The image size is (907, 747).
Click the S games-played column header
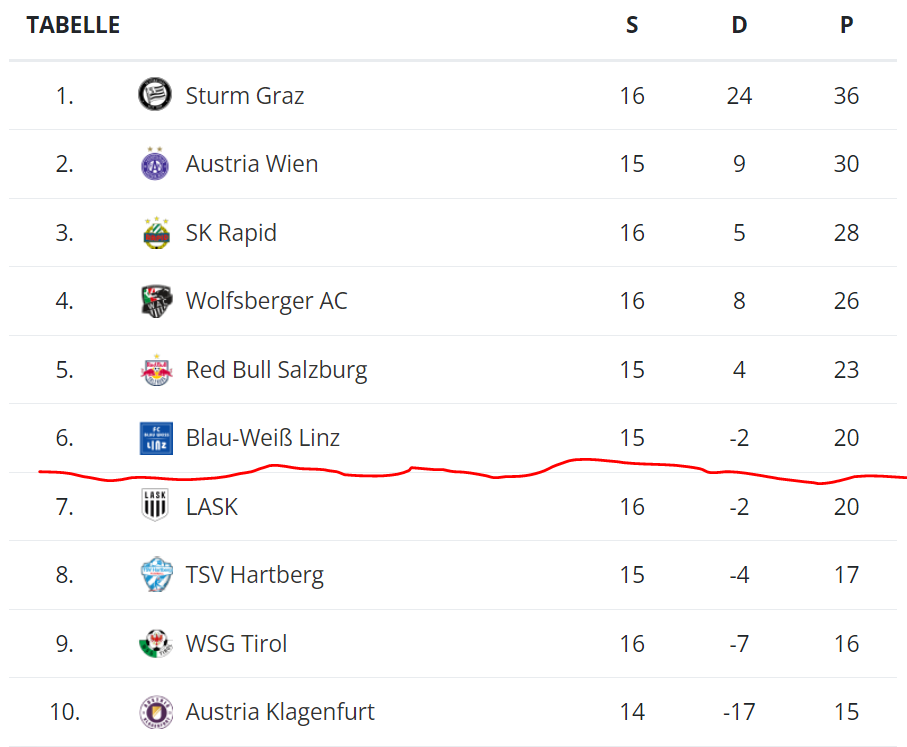(x=632, y=25)
